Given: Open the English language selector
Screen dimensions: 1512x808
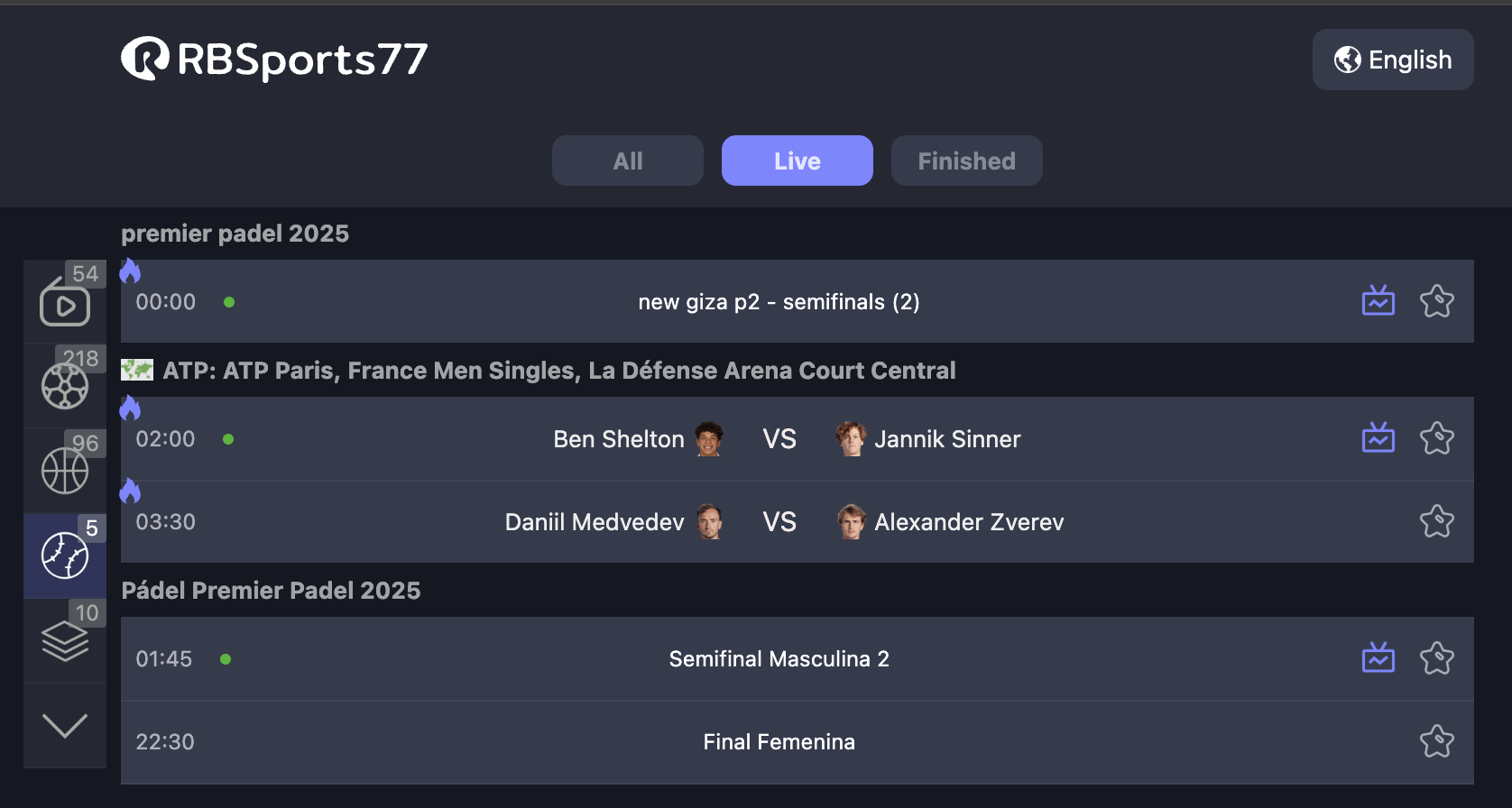Looking at the screenshot, I should click(1392, 59).
